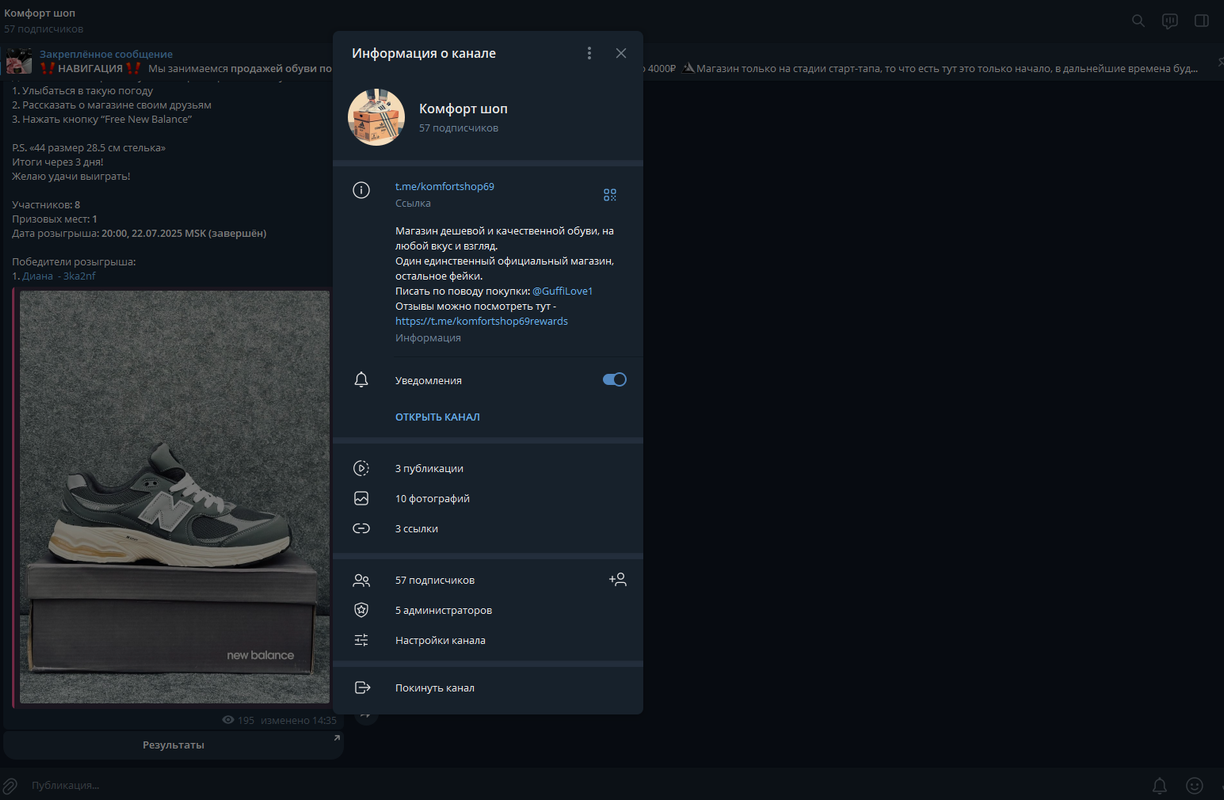
Task: Open the Комфорт шоп channel avatar
Action: (376, 117)
